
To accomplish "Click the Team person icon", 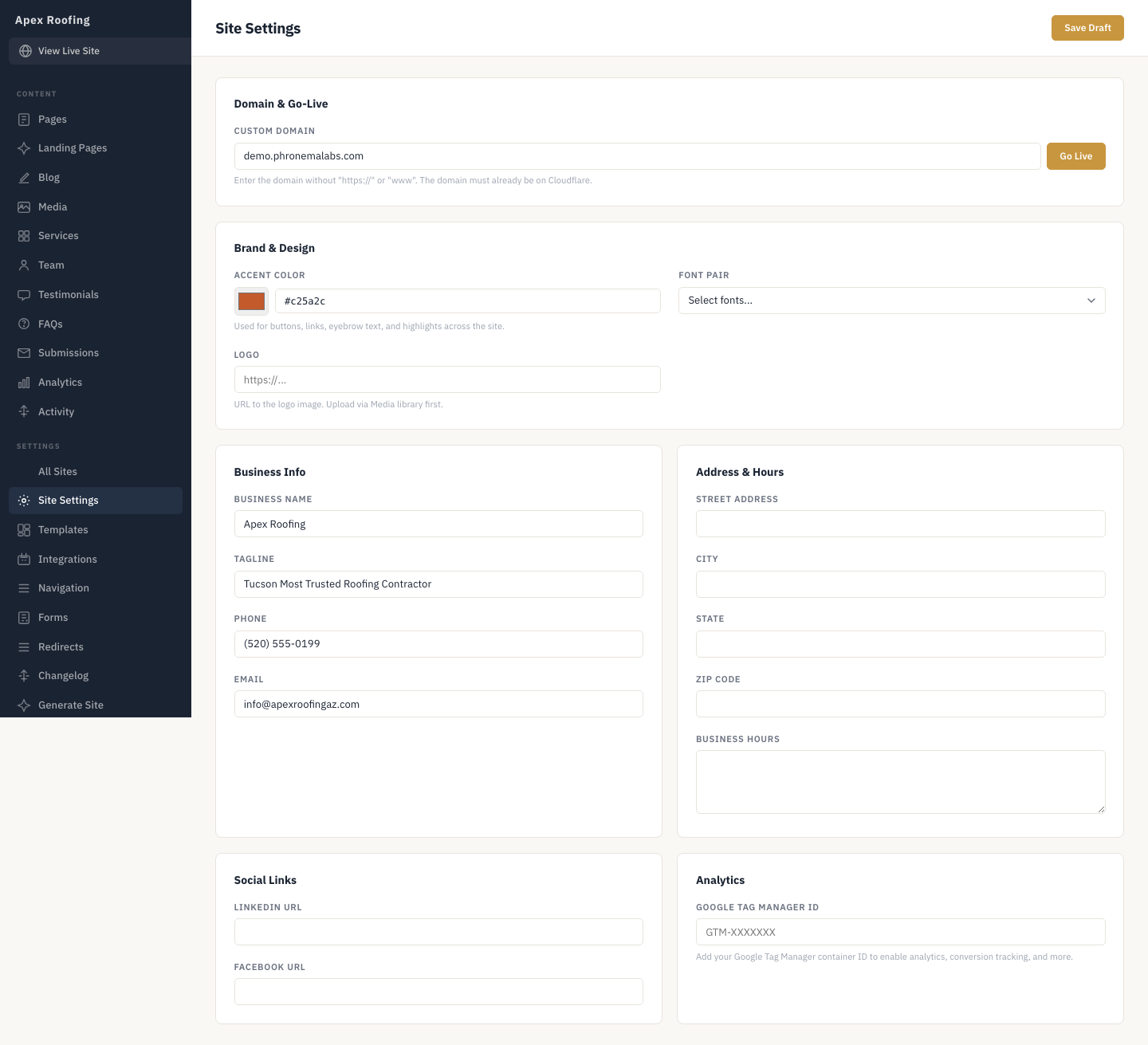I will pos(24,265).
